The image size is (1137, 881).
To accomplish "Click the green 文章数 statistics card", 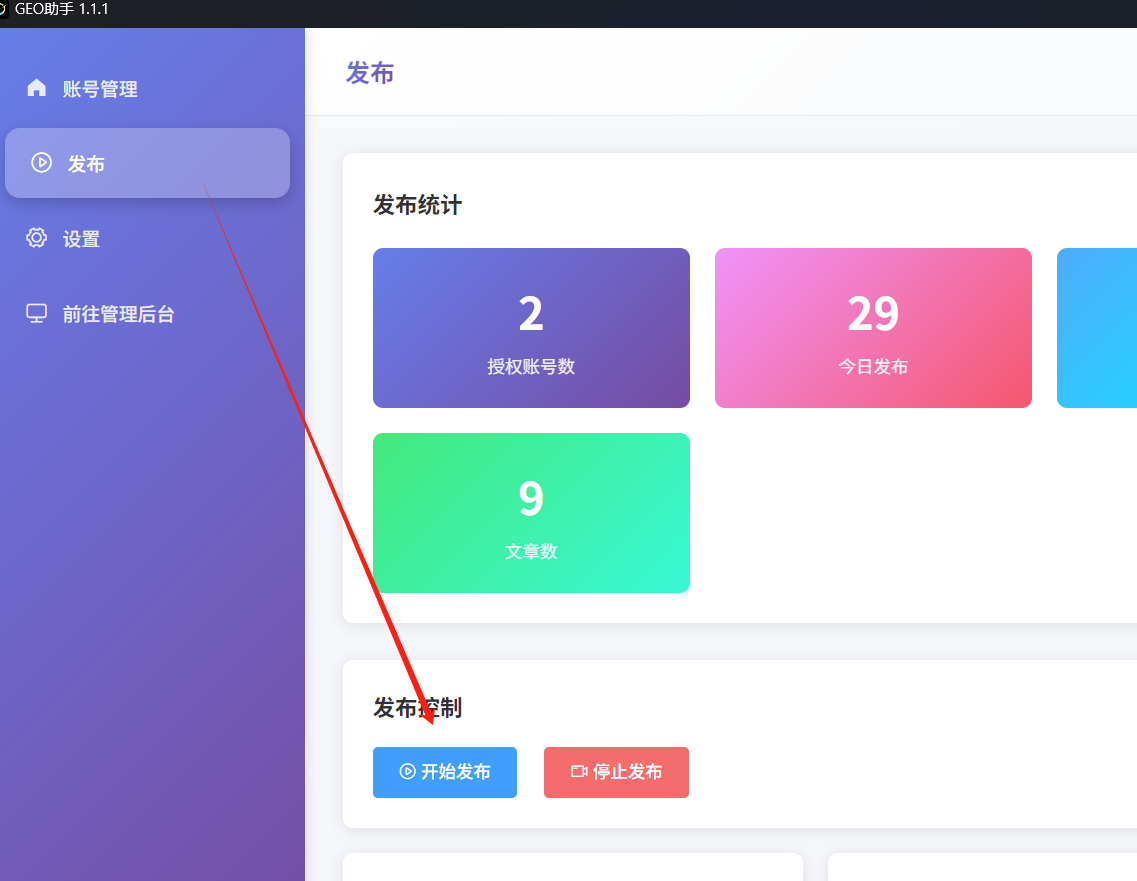I will (531, 513).
